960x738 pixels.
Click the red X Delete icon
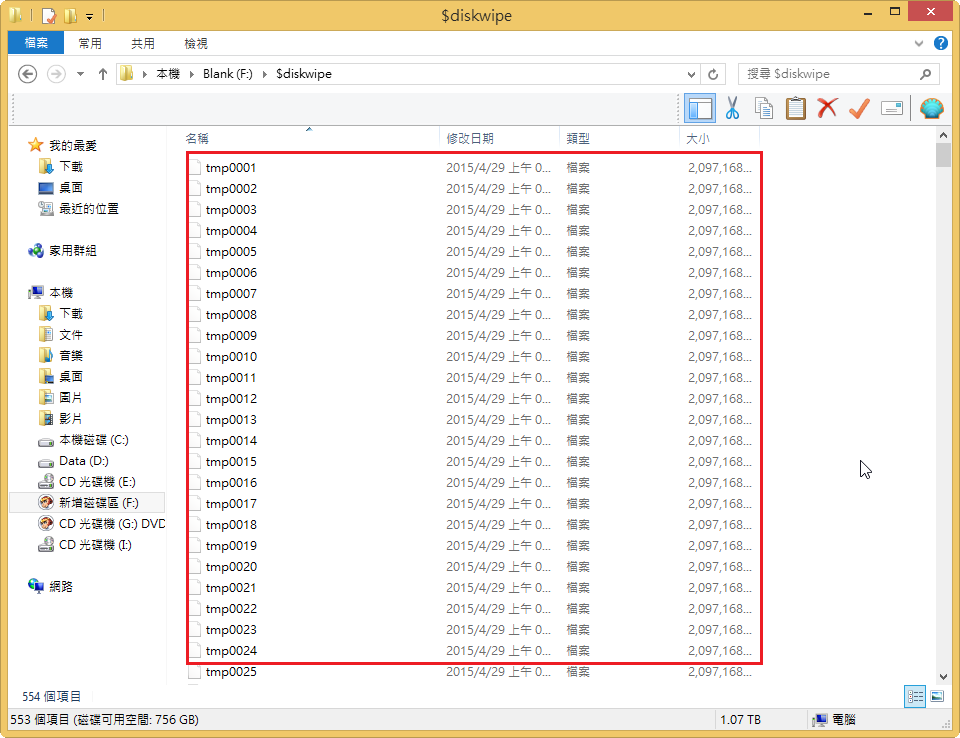827,108
